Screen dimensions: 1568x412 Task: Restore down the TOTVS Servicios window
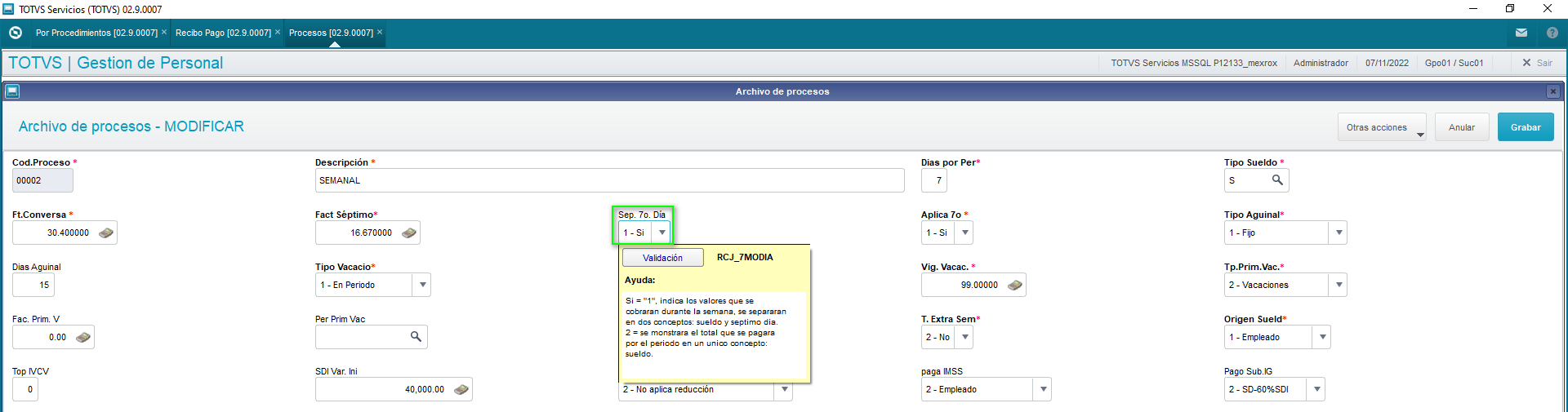pyautogui.click(x=1510, y=9)
